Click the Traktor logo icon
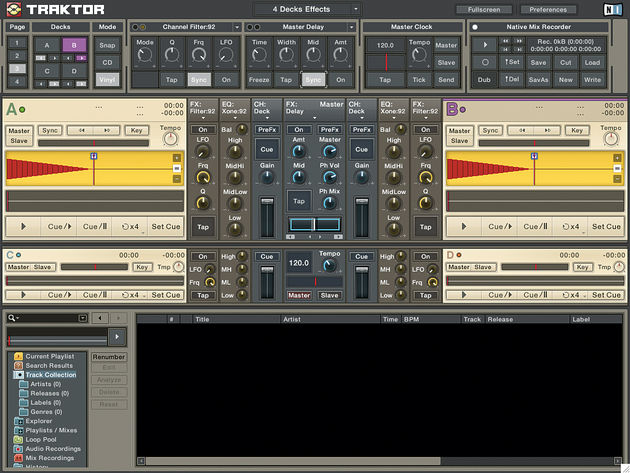 14,9
